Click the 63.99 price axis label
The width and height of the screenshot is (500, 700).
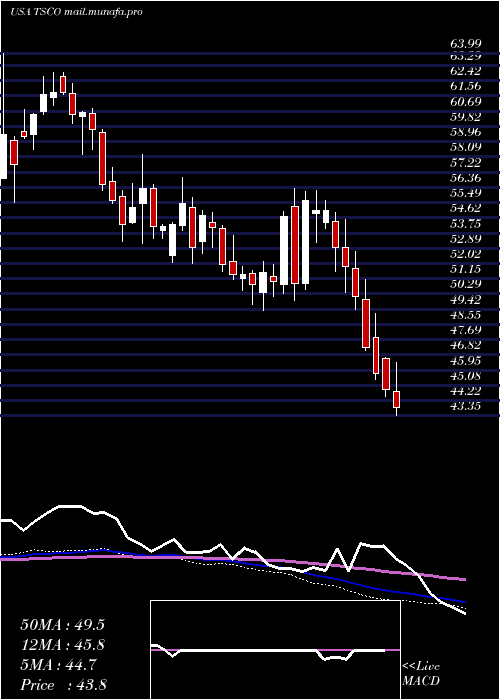[x=466, y=44]
